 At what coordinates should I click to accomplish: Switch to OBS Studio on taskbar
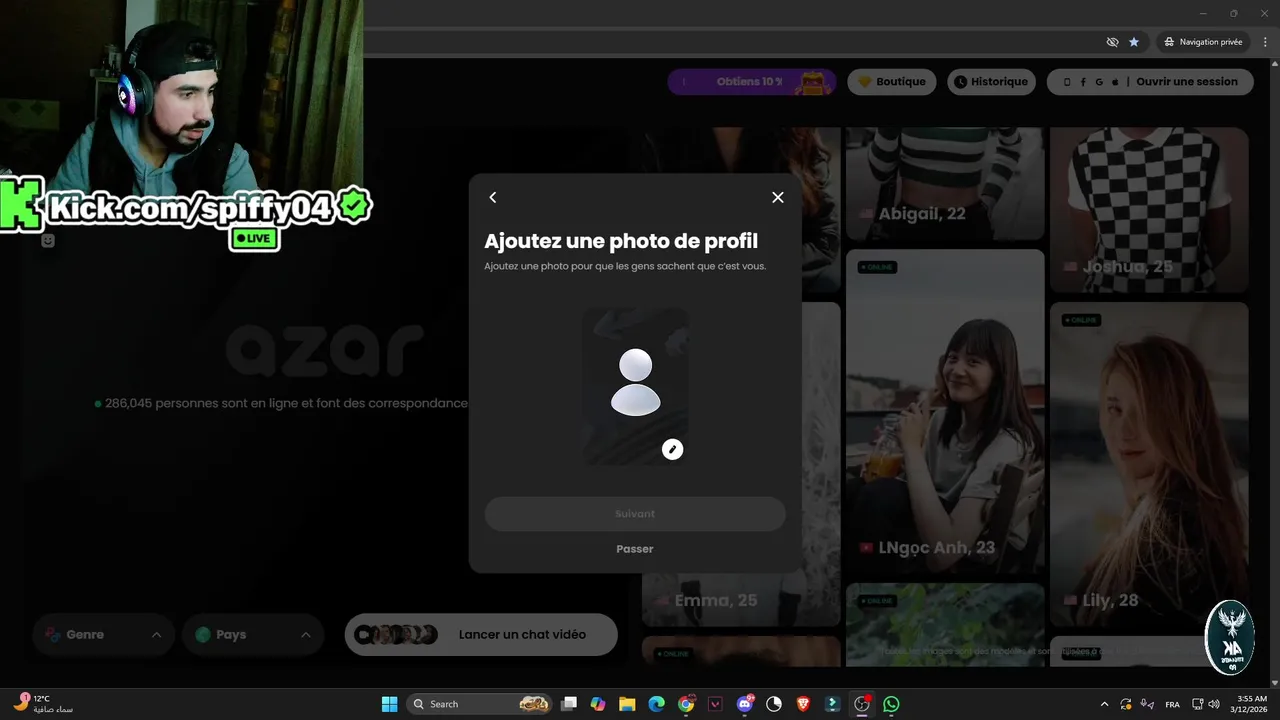click(x=862, y=704)
